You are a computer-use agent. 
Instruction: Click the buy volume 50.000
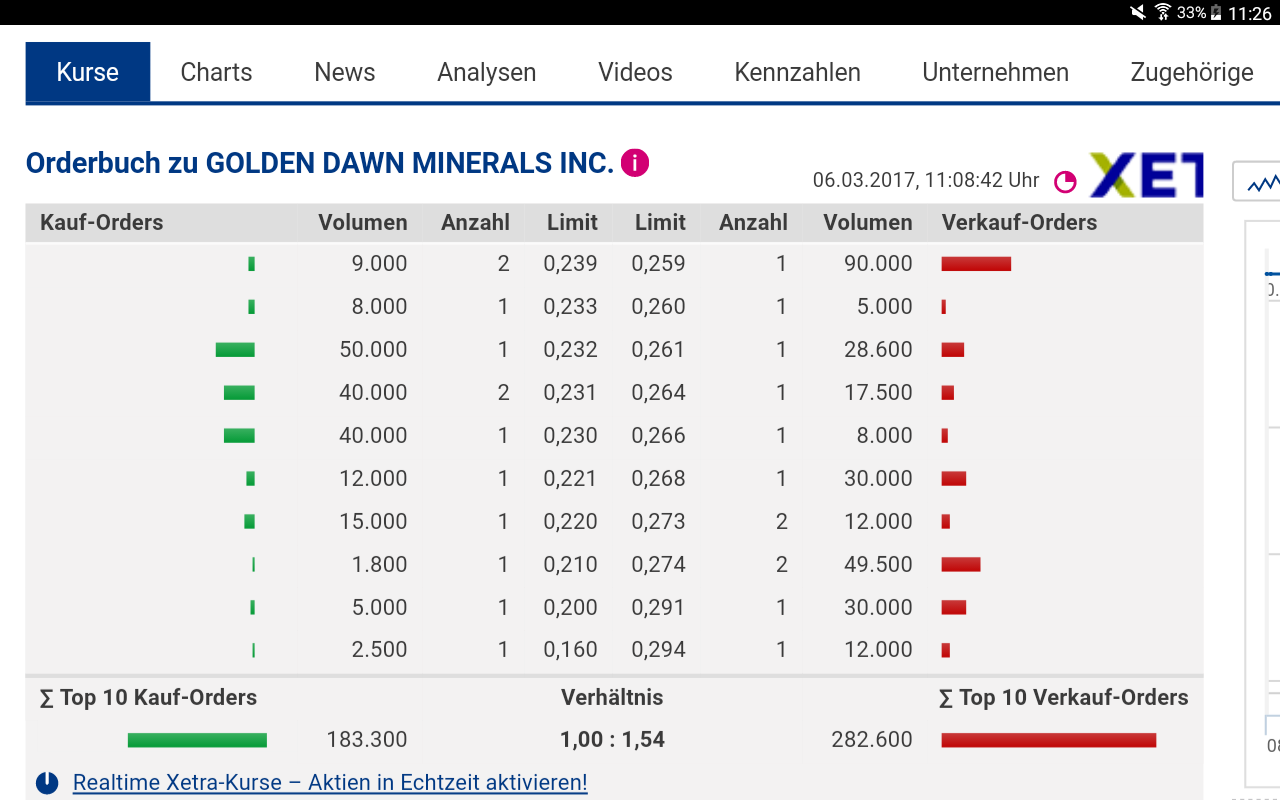tap(373, 350)
